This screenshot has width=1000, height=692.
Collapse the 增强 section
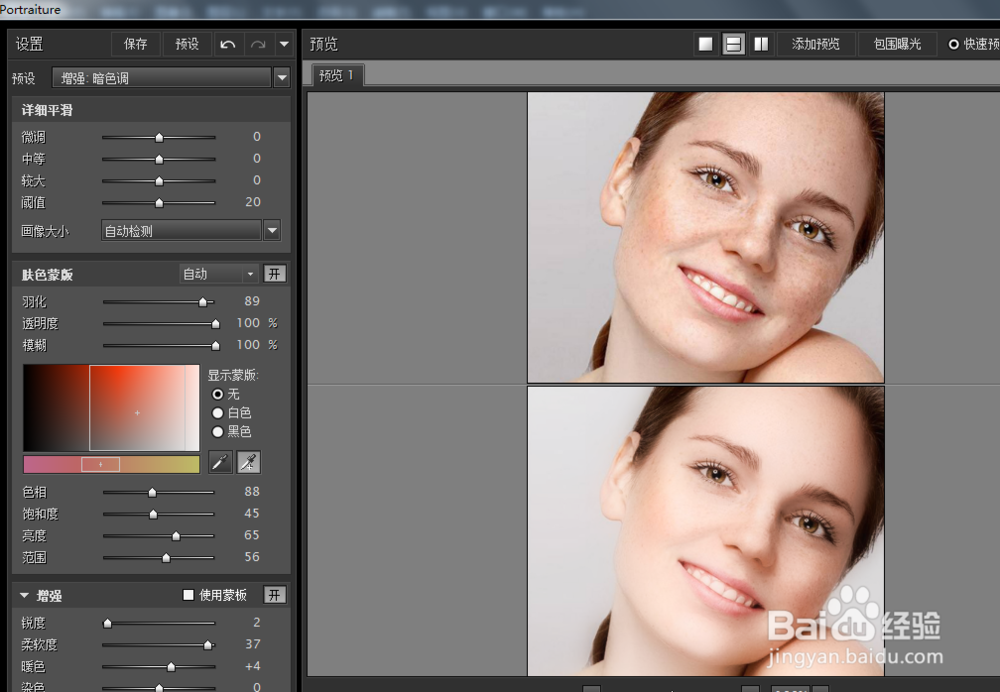[23, 595]
